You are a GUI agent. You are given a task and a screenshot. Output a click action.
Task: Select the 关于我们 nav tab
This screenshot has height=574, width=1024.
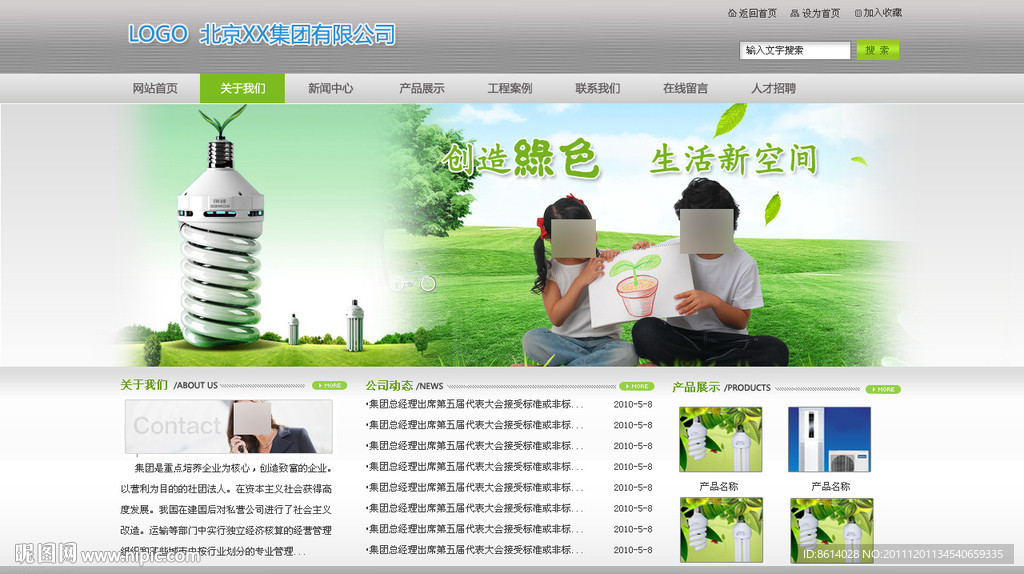(242, 88)
